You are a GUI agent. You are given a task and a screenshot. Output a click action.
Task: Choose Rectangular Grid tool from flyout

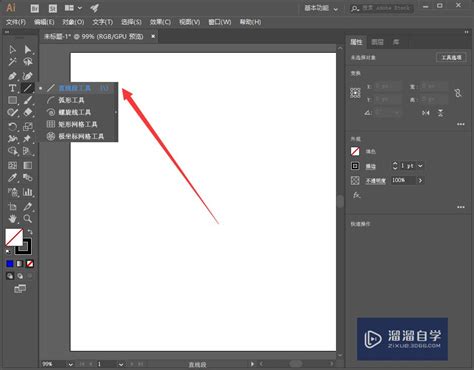point(77,124)
